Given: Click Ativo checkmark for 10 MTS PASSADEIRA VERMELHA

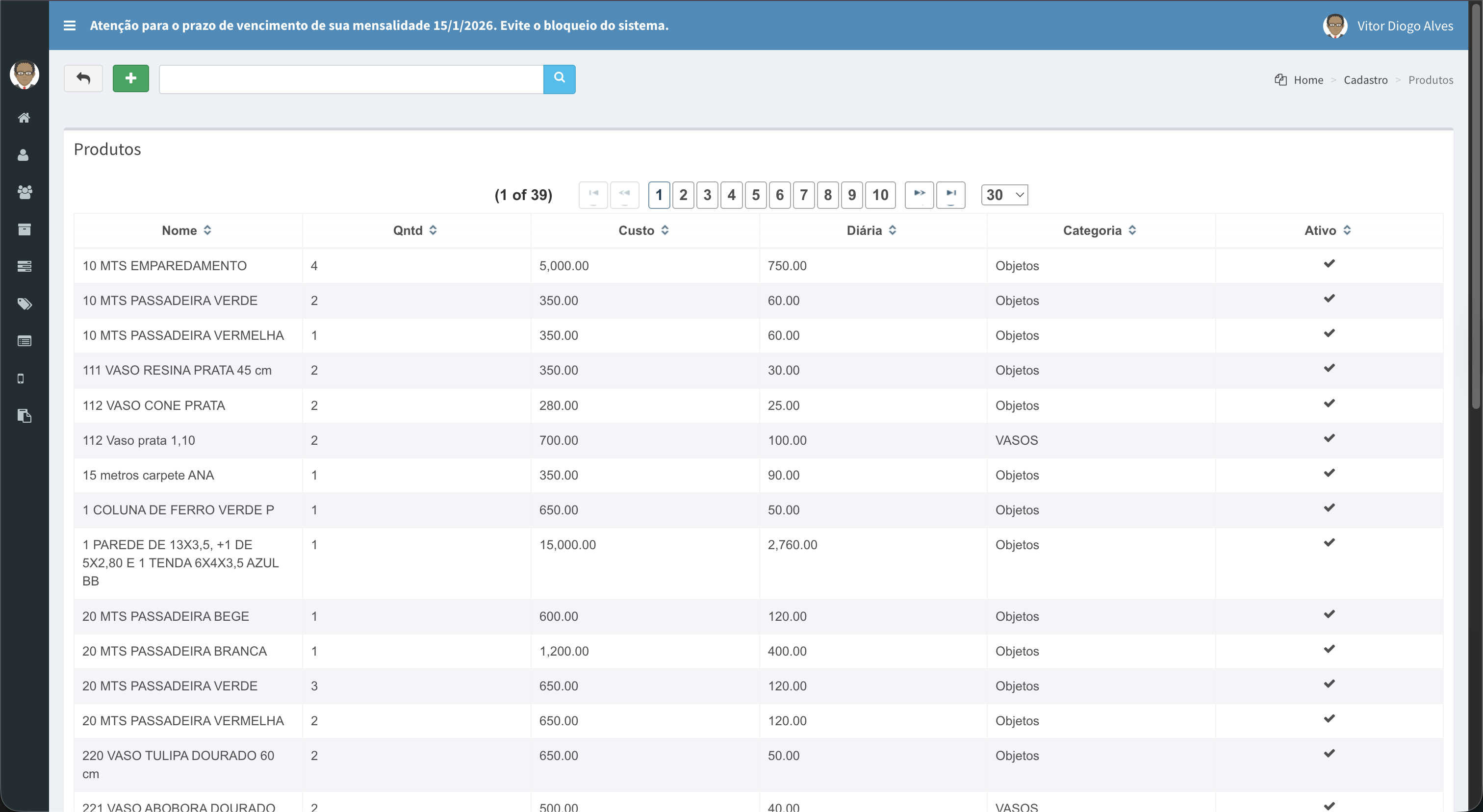Looking at the screenshot, I should pyautogui.click(x=1329, y=333).
